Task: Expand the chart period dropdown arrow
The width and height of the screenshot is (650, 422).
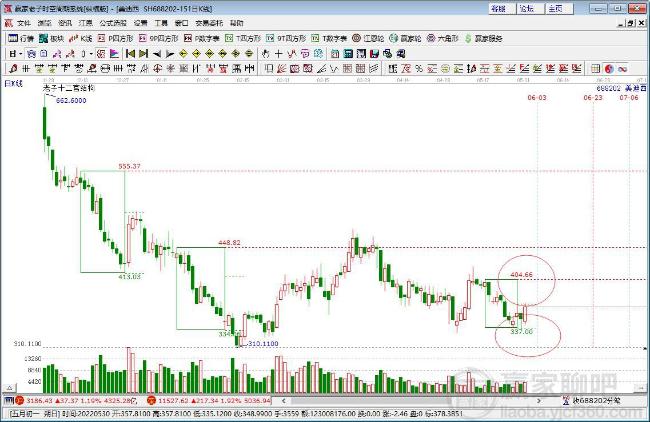Action: pos(20,54)
